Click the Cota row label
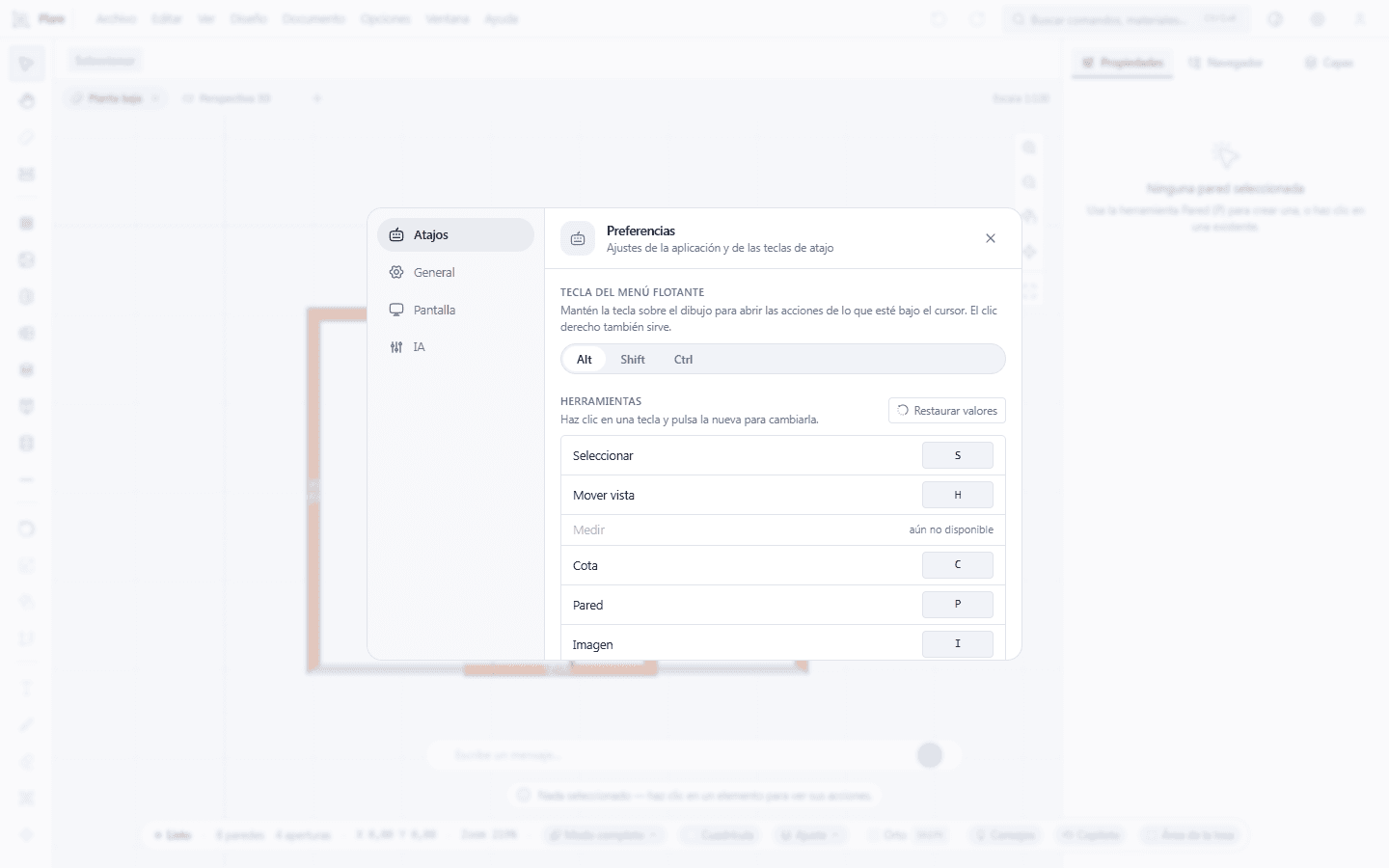 586,565
